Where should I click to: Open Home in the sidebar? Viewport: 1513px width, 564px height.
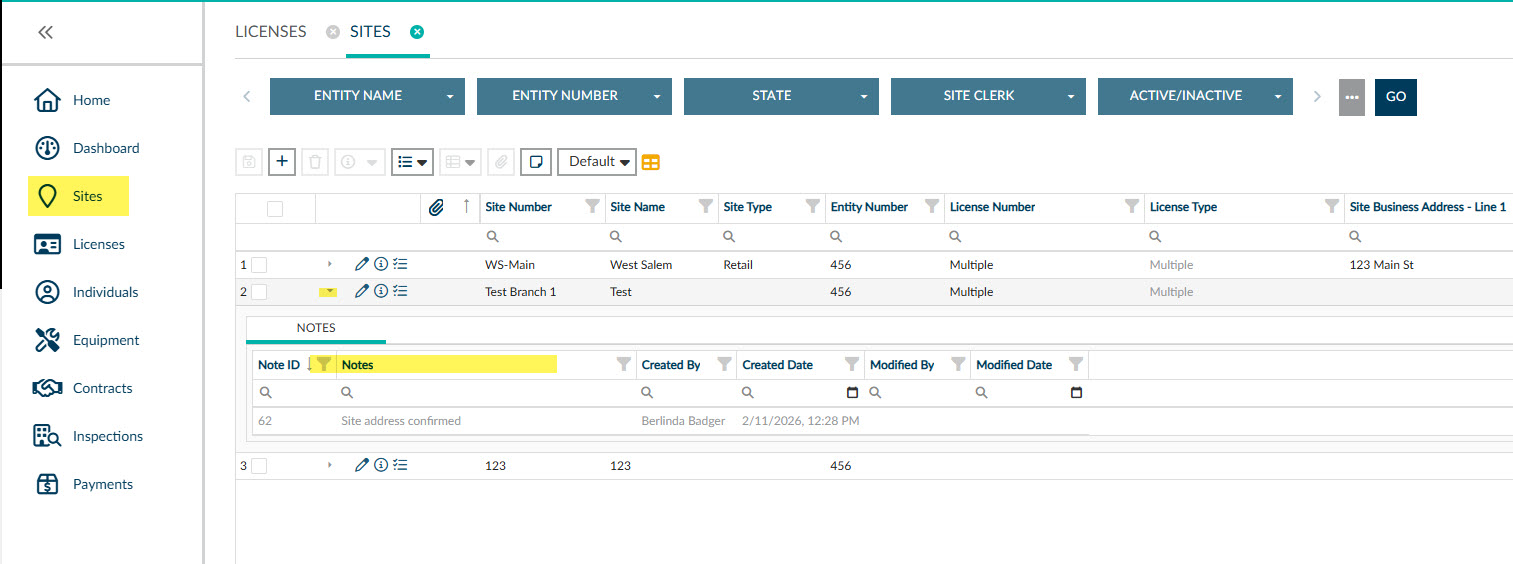pyautogui.click(x=72, y=100)
